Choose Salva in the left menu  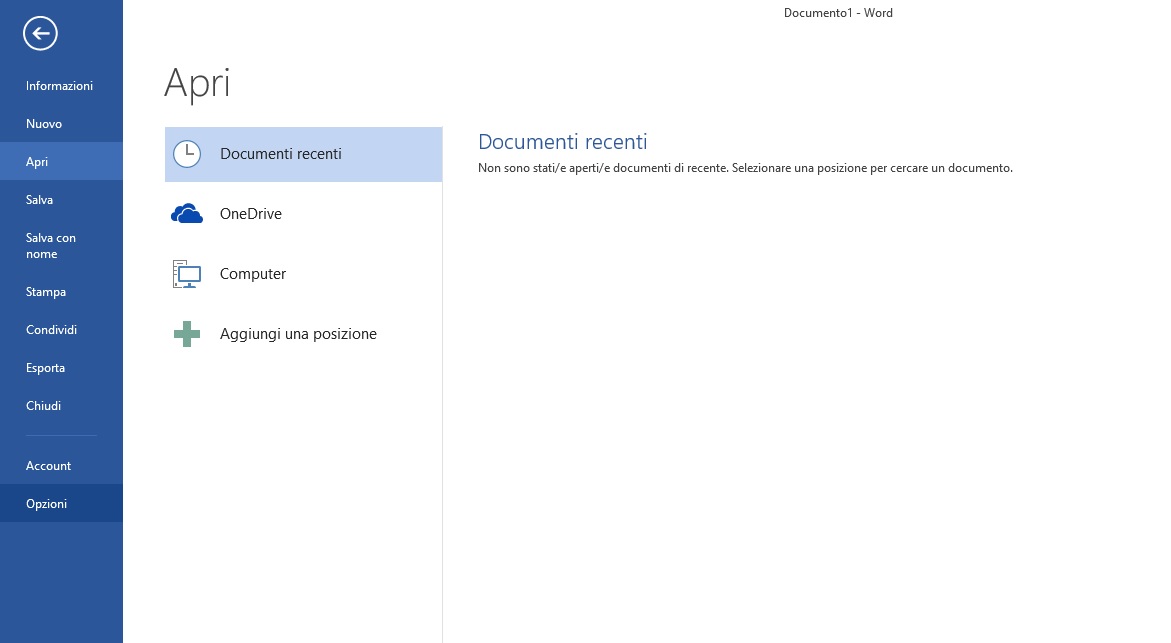click(40, 200)
